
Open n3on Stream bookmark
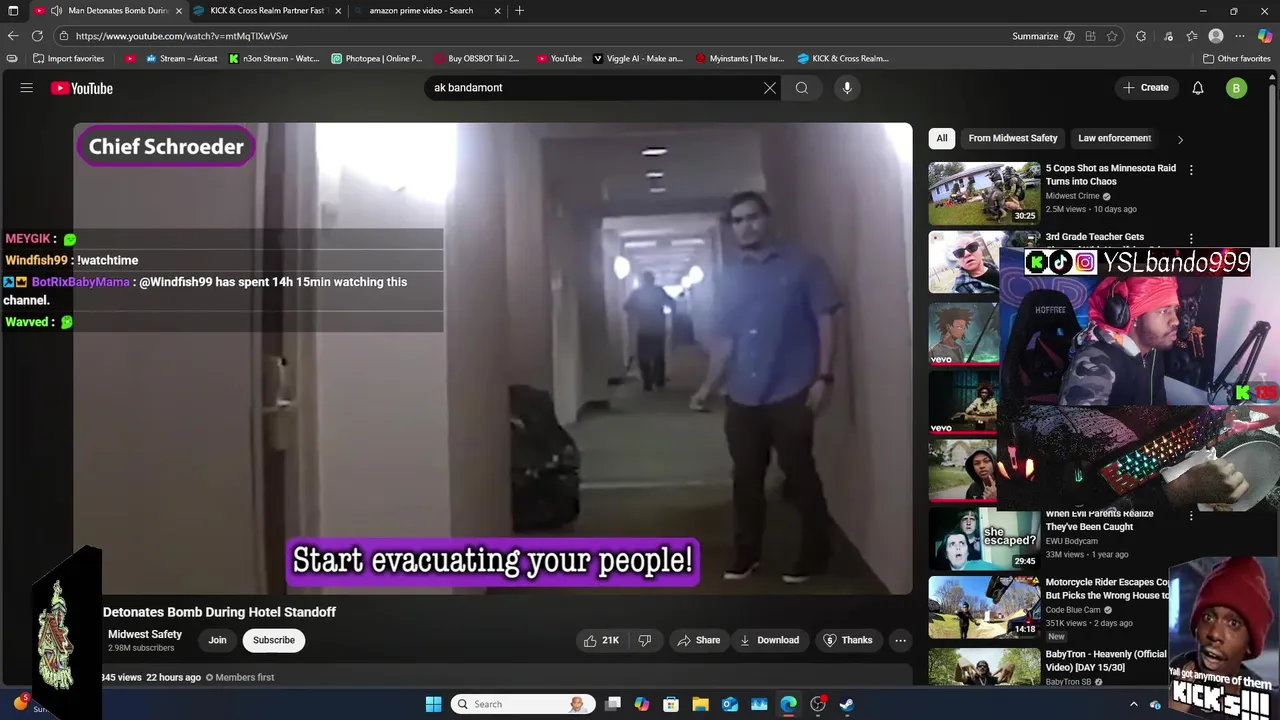pyautogui.click(x=274, y=59)
